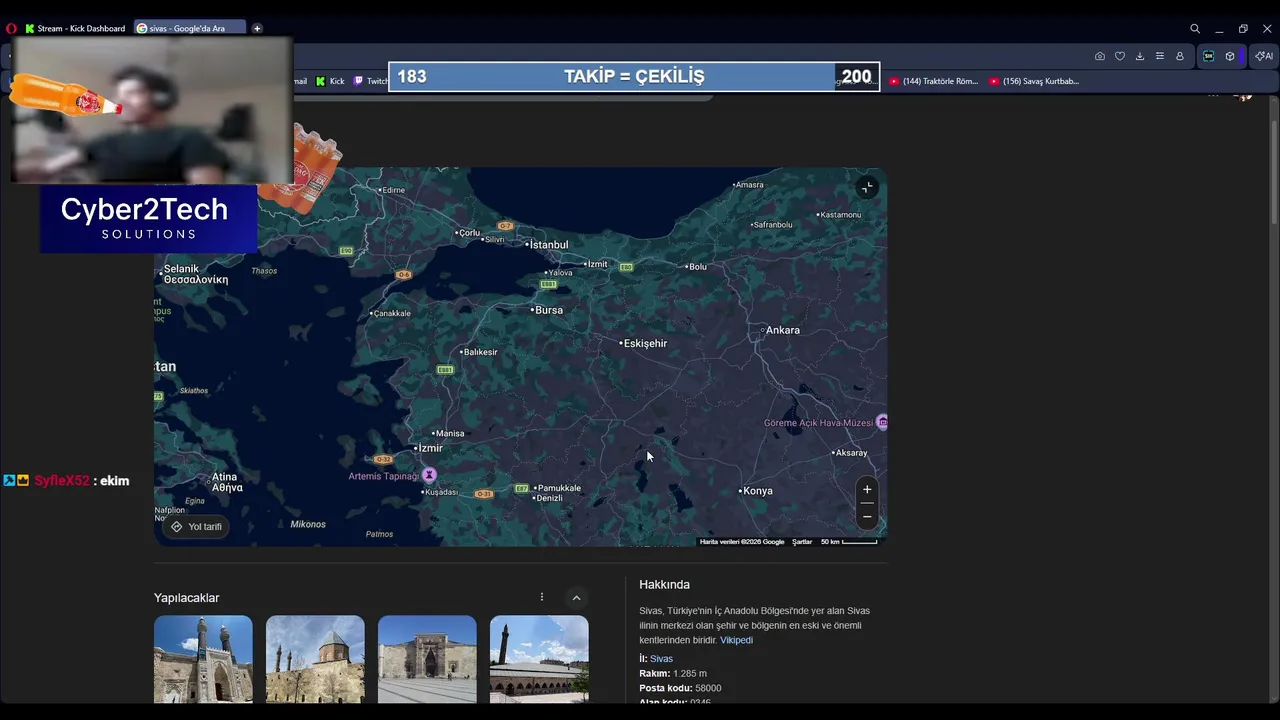
Task: Take a snapshot with the camera icon
Action: click(1100, 56)
